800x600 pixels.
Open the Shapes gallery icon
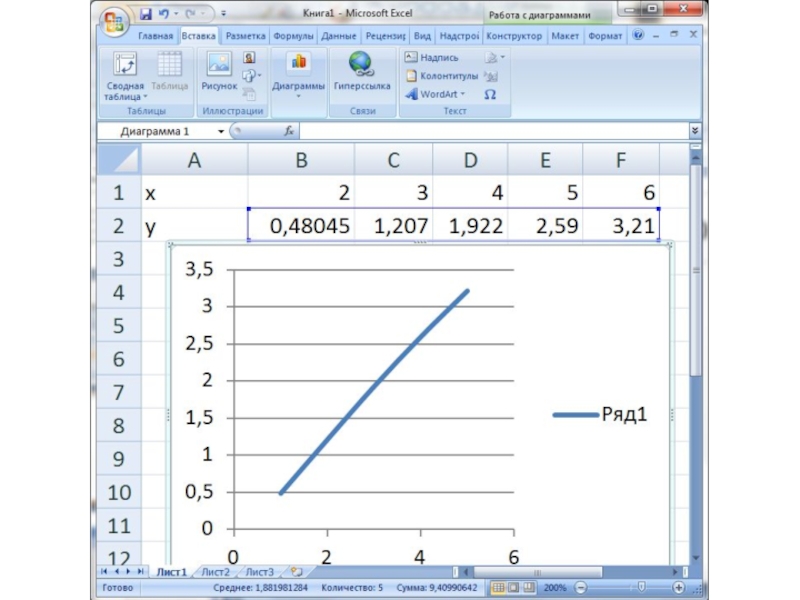point(250,76)
